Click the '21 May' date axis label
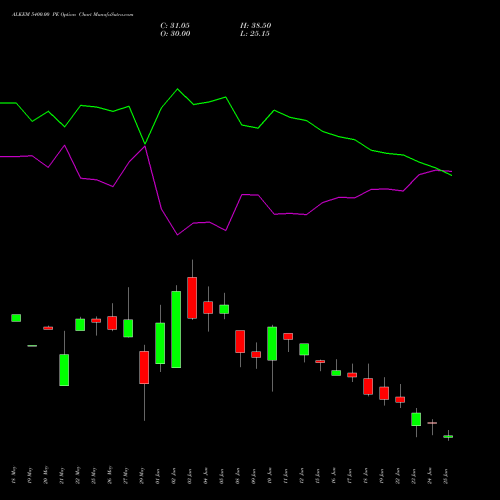500x500 pixels. [62, 475]
